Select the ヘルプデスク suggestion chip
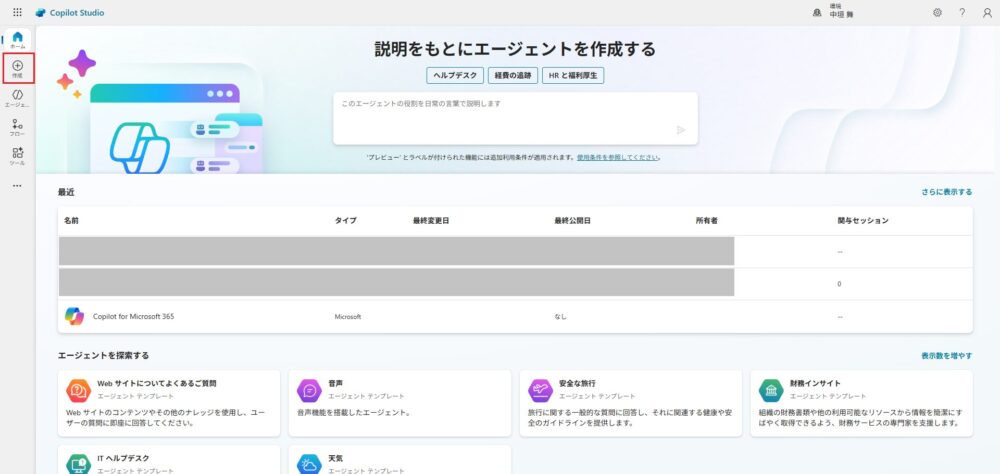1000x474 pixels. pyautogui.click(x=455, y=75)
